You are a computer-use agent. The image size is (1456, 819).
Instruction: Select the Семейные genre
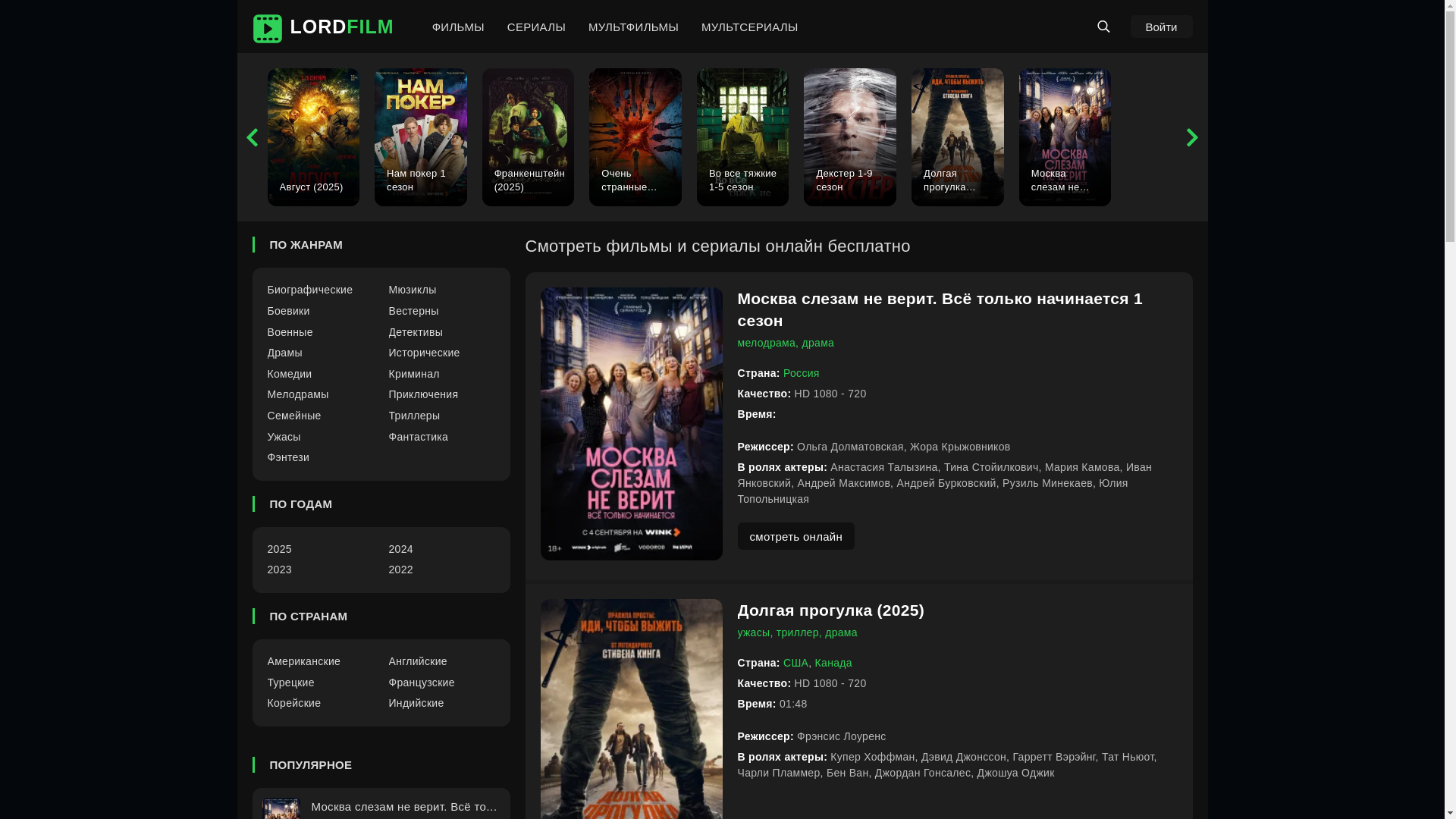click(x=293, y=416)
